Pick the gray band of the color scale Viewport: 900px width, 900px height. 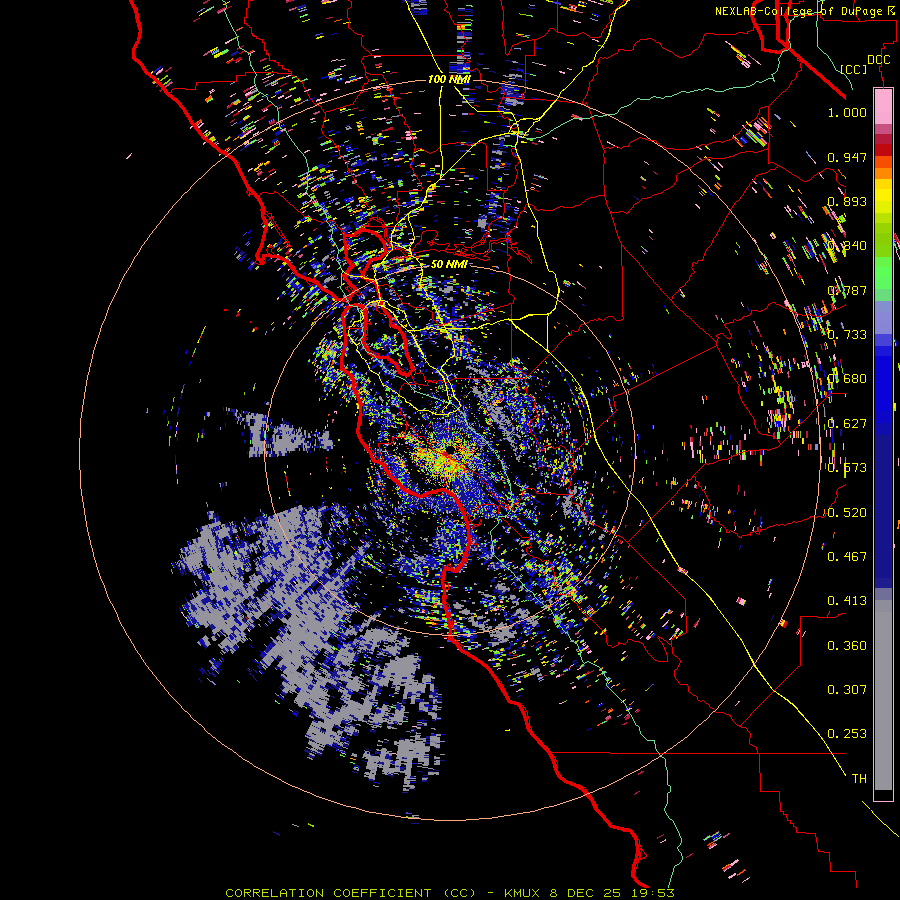pos(883,695)
